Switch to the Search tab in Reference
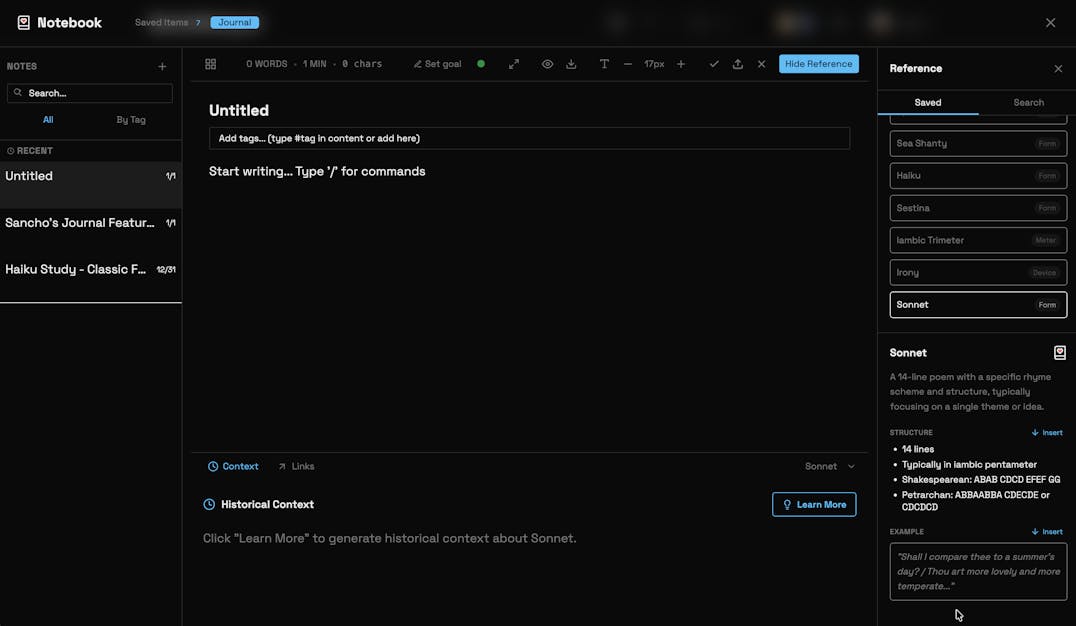Viewport: 1076px width, 626px height. coord(1028,102)
